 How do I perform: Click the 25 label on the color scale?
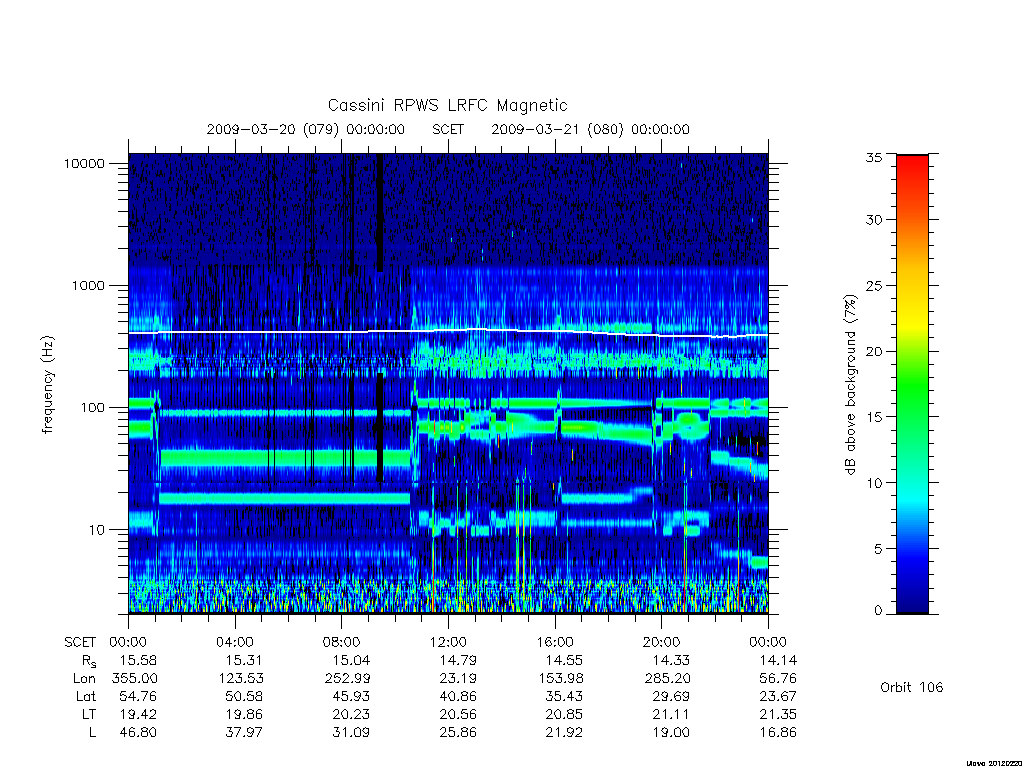pyautogui.click(x=873, y=285)
